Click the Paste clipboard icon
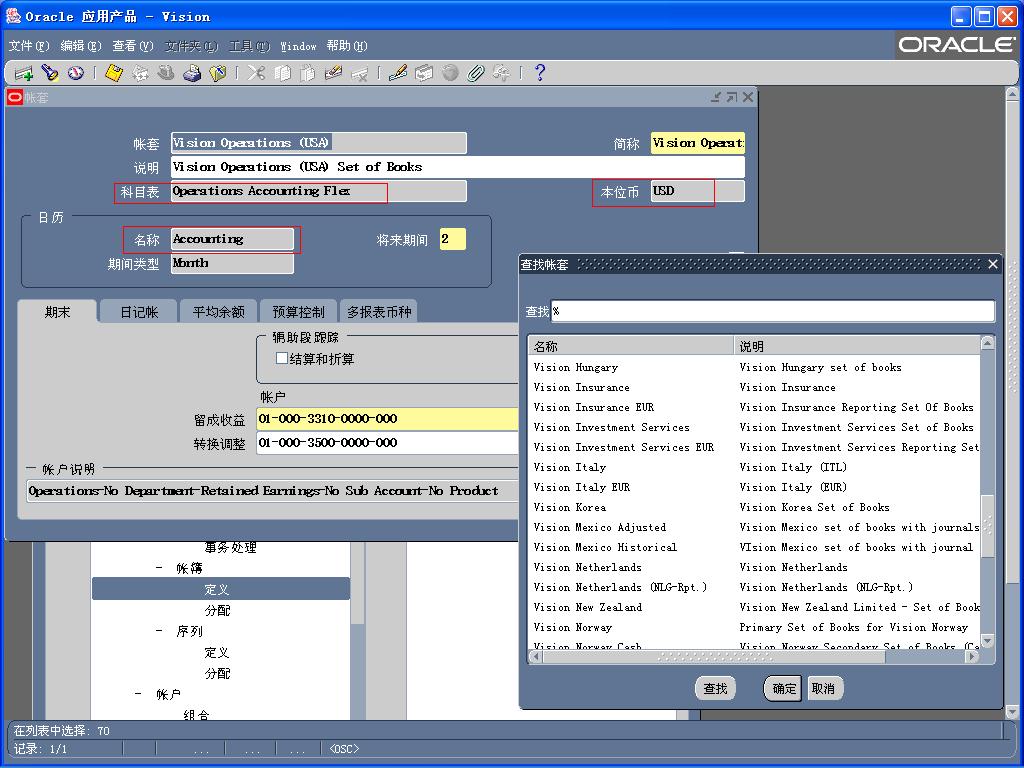The height and width of the screenshot is (768, 1024). (x=308, y=73)
